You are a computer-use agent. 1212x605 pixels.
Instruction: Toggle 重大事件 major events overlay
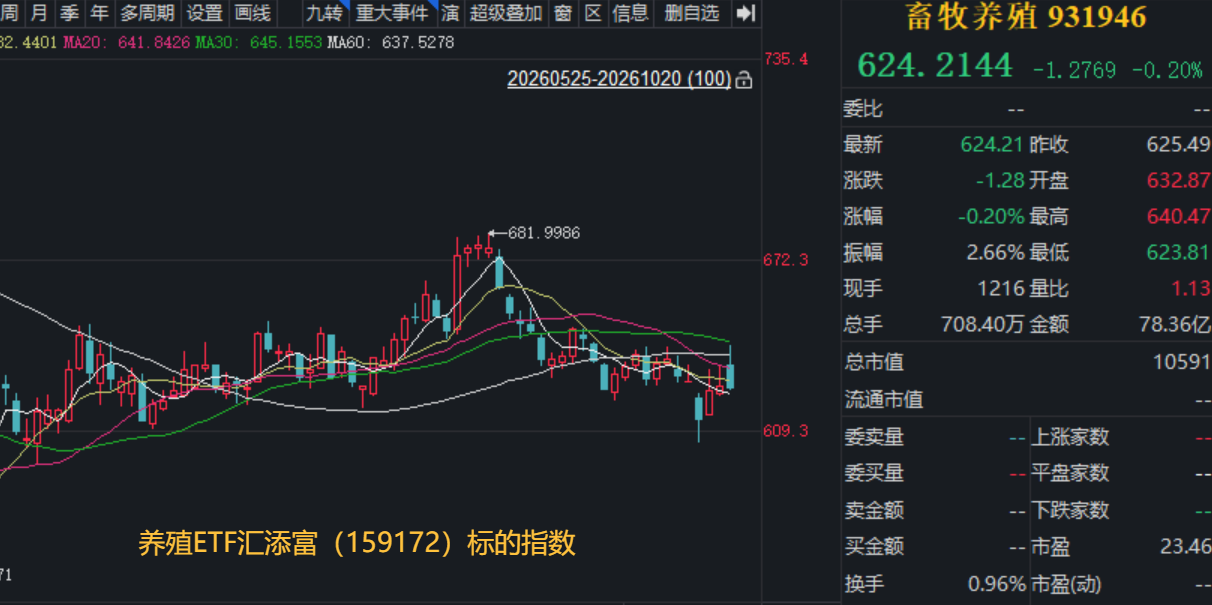coord(392,13)
